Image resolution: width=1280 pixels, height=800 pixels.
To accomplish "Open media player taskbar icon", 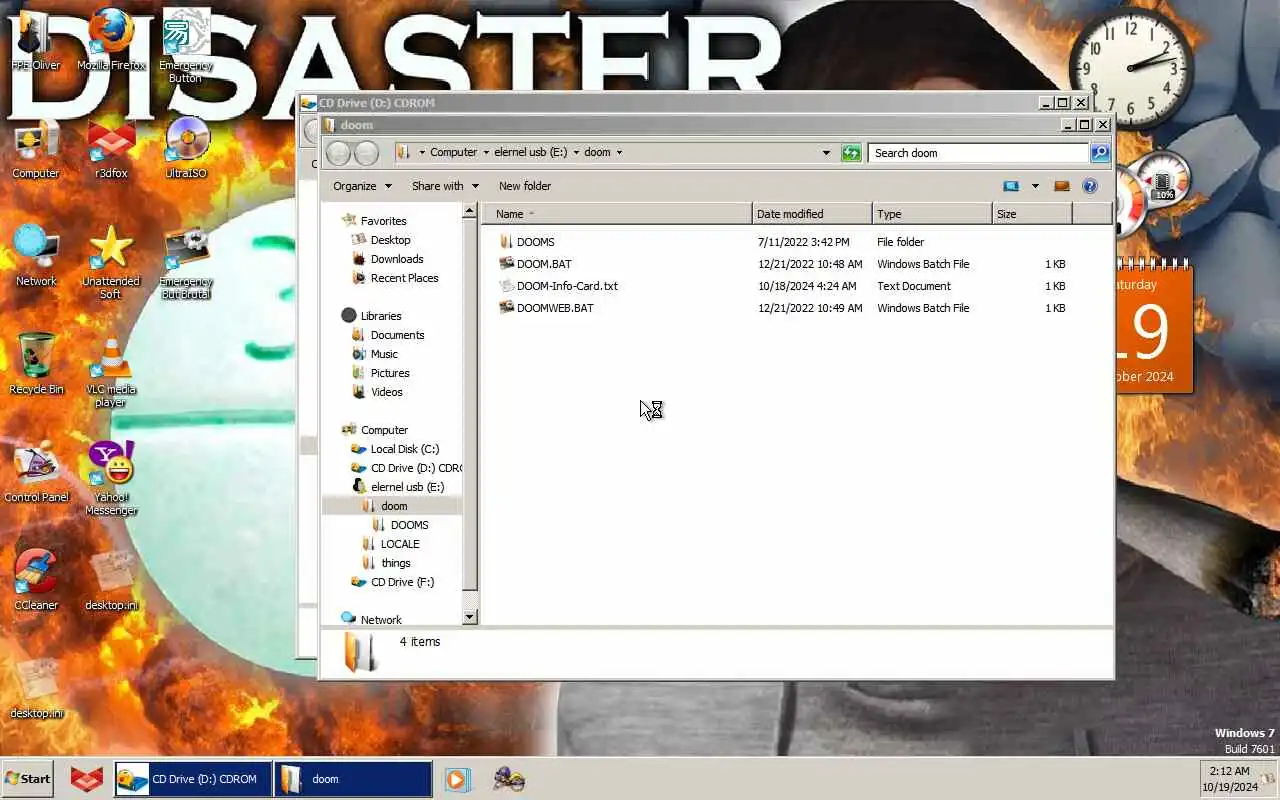I will click(457, 779).
